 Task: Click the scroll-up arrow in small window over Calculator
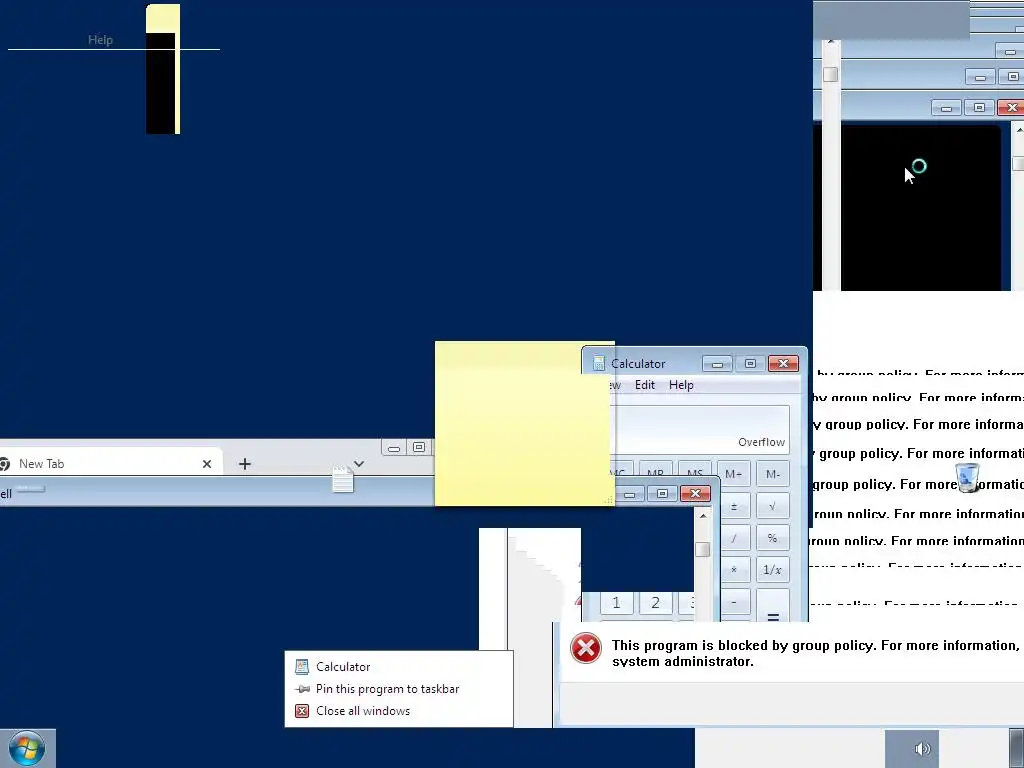703,516
